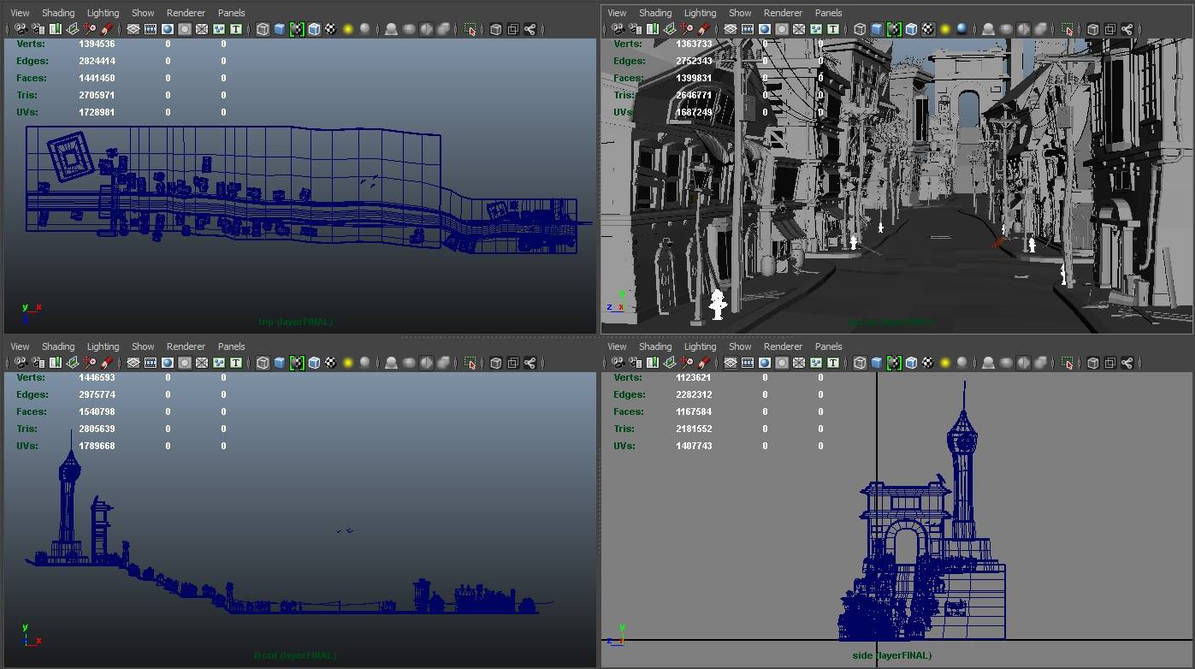Click Select Camera icon in perspective viewport
Screen dimensions: 1195x669
point(618,29)
